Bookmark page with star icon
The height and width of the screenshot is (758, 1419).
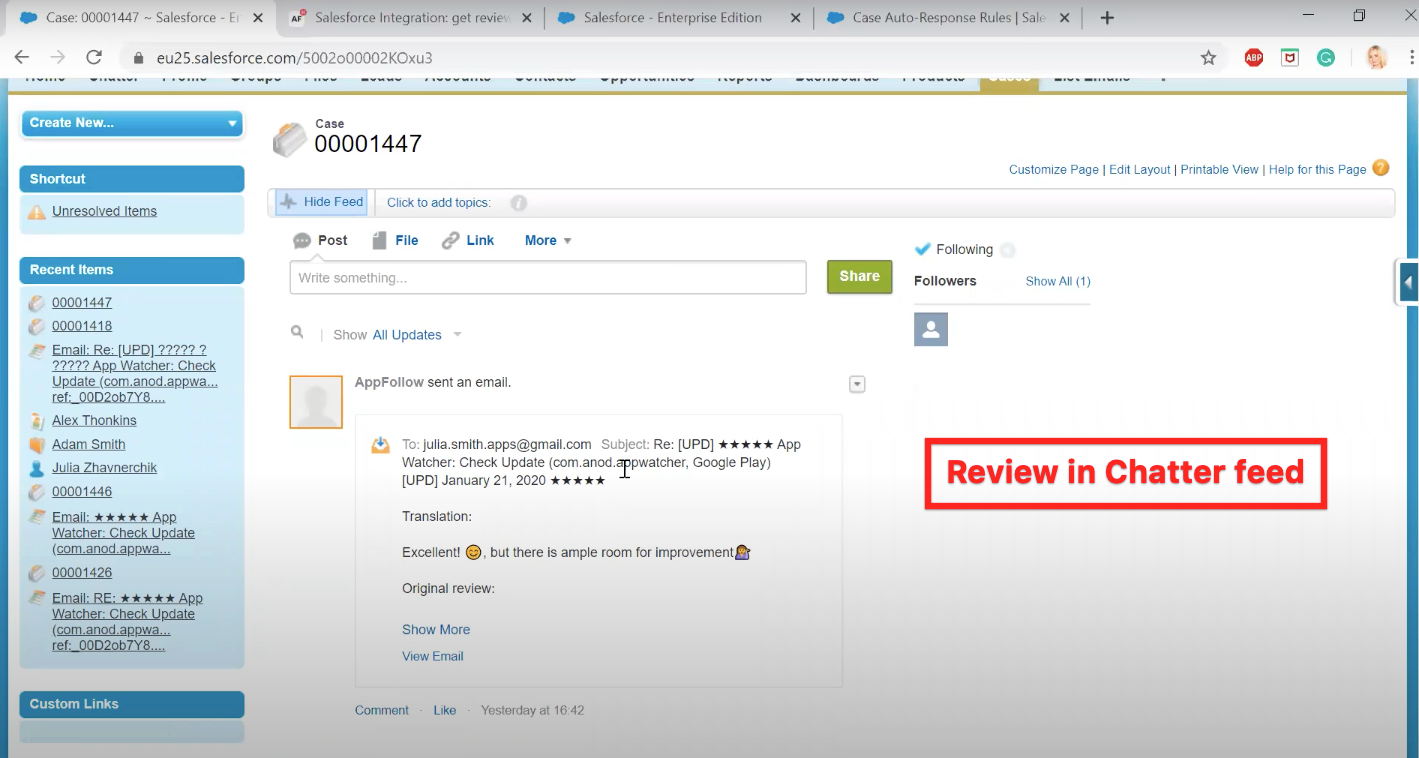point(1208,58)
